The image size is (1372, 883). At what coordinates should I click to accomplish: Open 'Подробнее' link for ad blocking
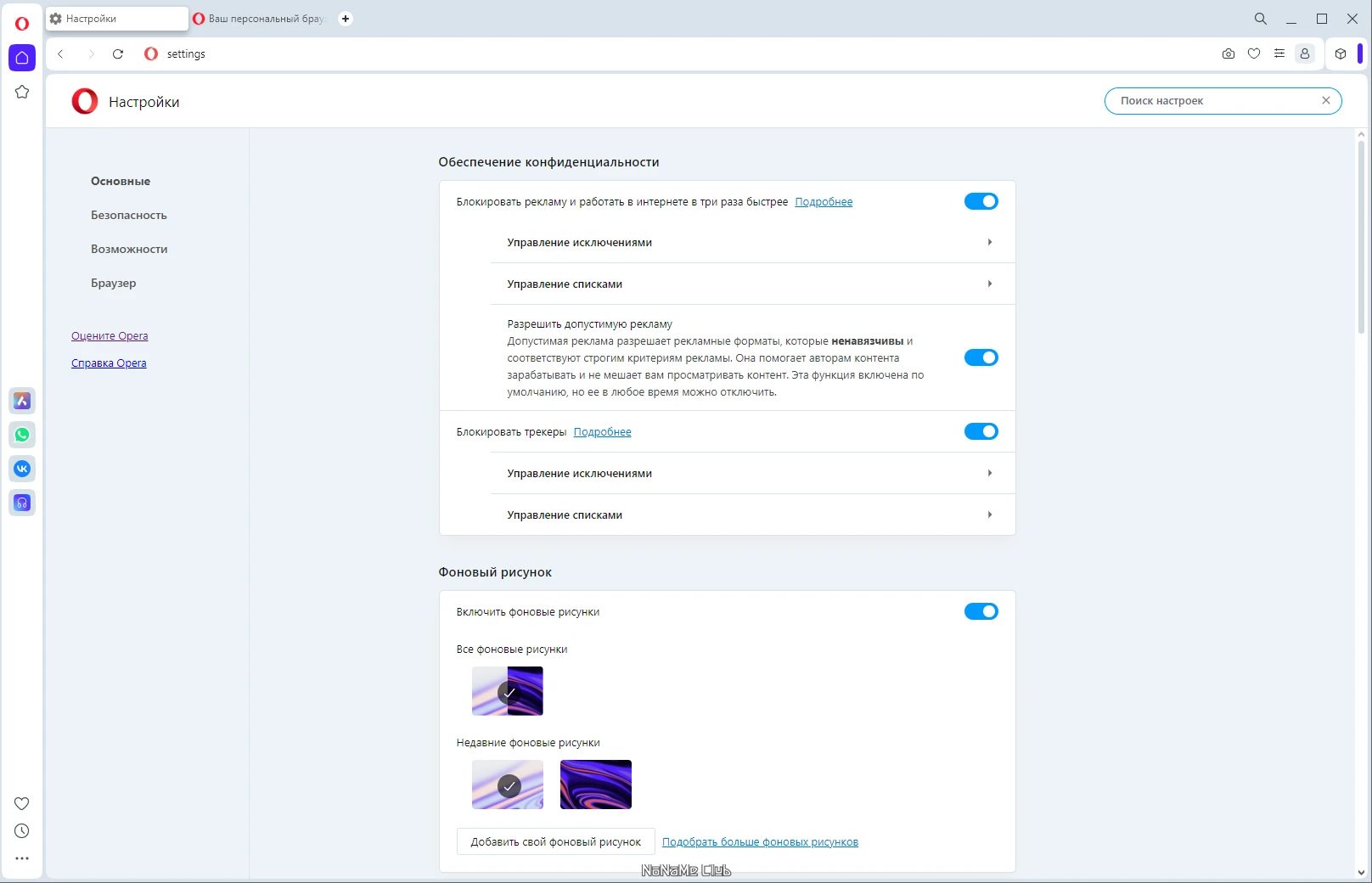click(x=824, y=201)
